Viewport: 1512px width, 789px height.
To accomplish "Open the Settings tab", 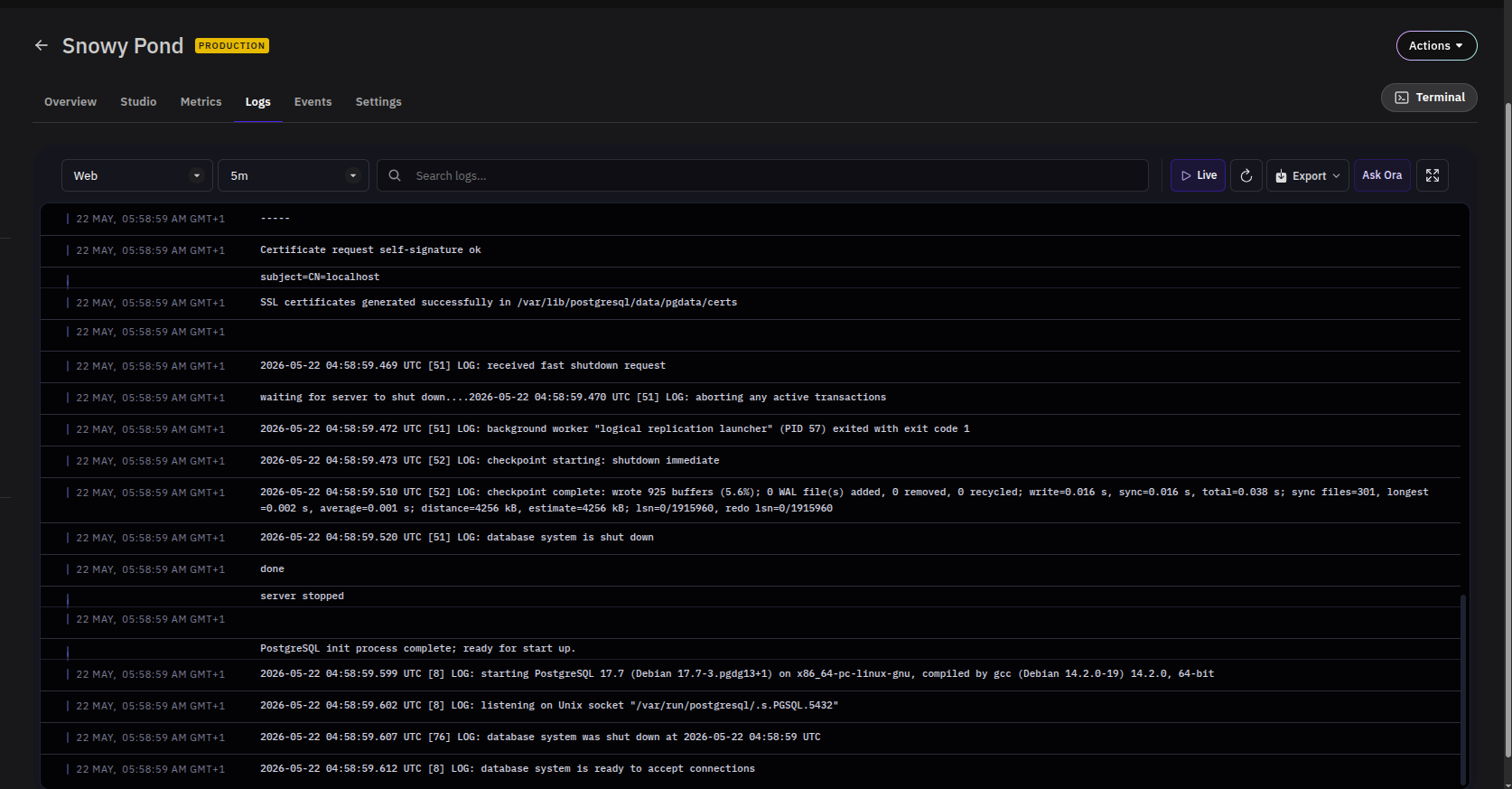I will point(378,102).
